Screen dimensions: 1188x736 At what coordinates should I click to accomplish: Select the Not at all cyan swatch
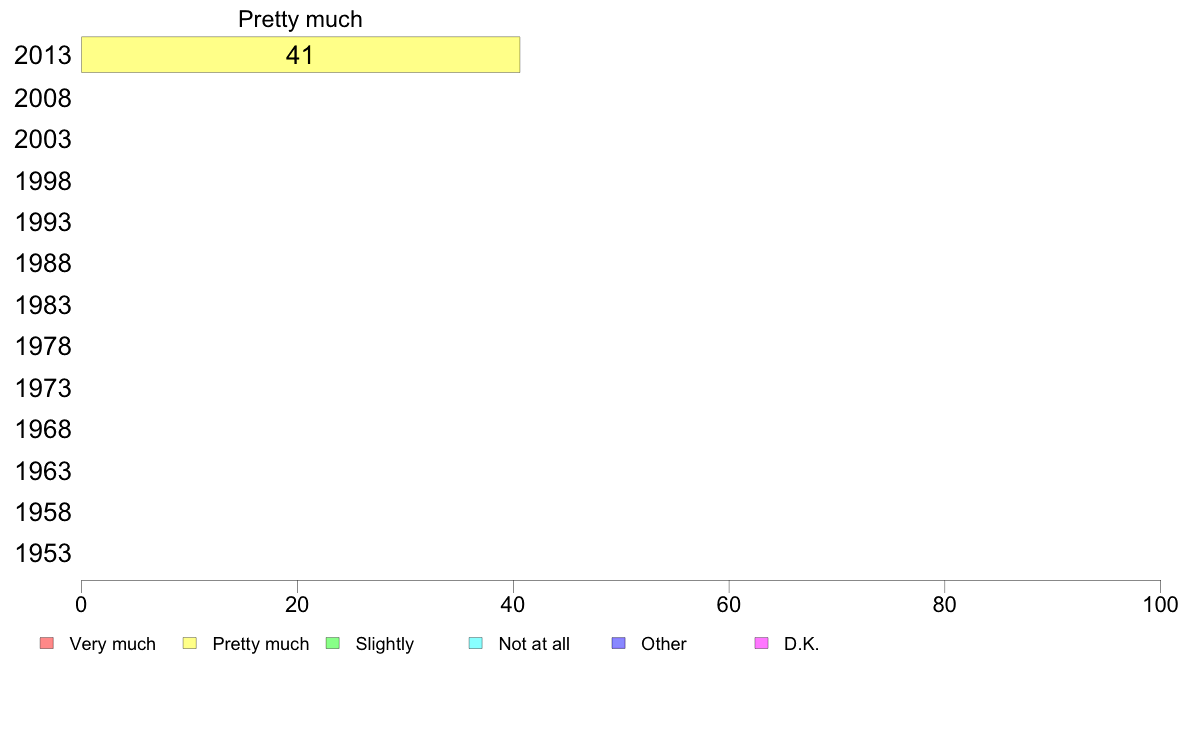pyautogui.click(x=476, y=643)
